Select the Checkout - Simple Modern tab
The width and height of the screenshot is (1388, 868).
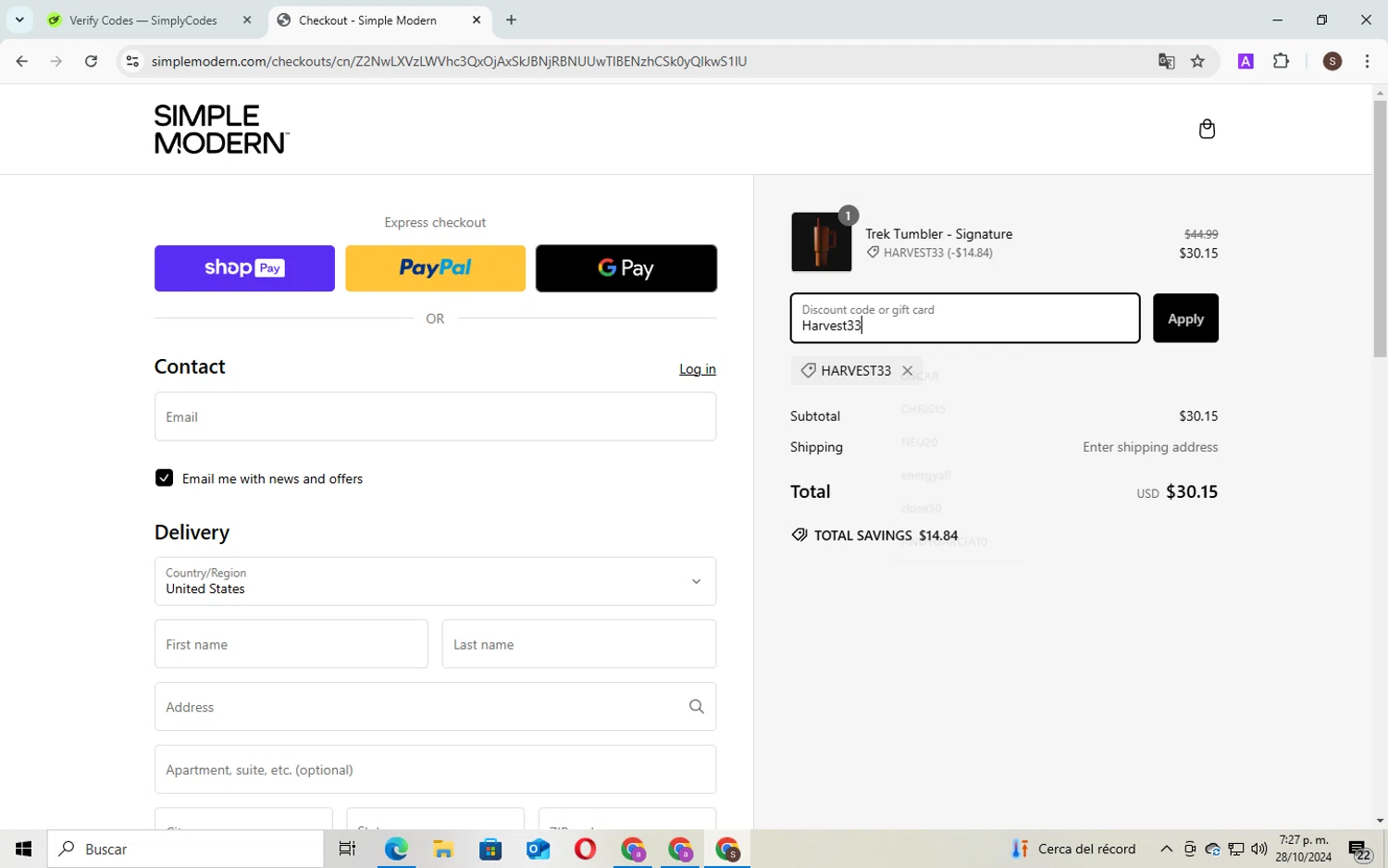pyautogui.click(x=367, y=20)
